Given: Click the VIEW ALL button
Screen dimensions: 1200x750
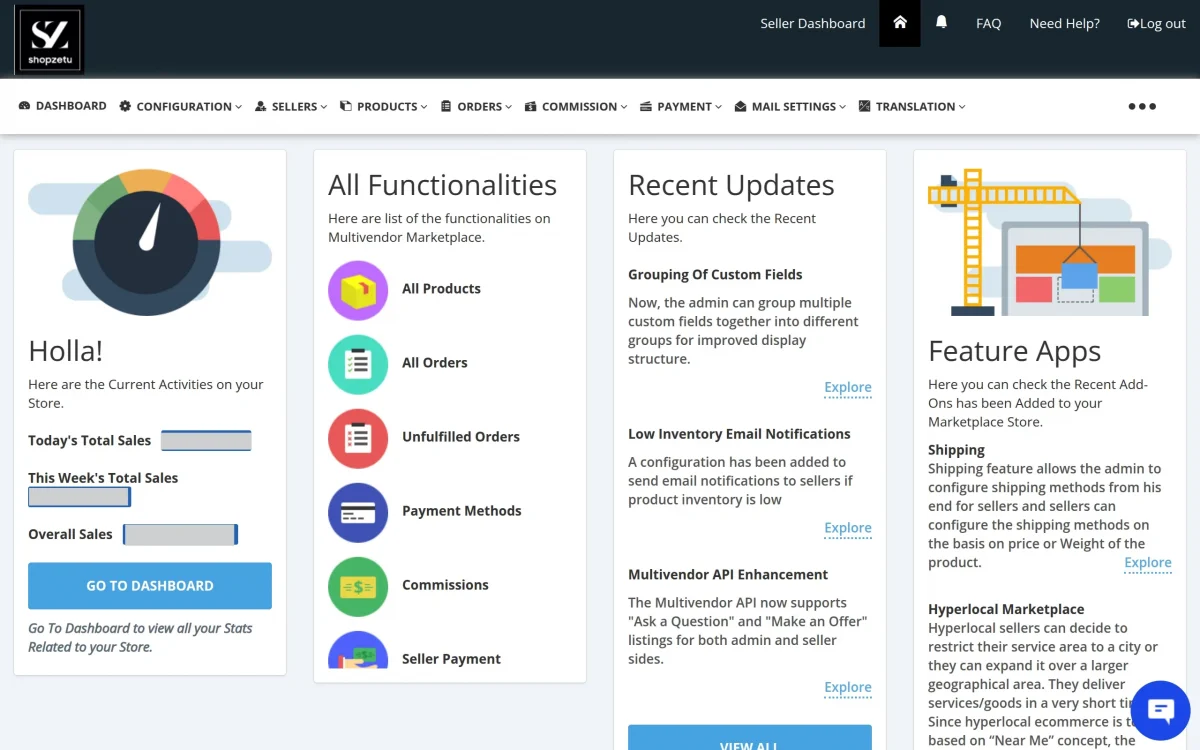Looking at the screenshot, I should 750,738.
